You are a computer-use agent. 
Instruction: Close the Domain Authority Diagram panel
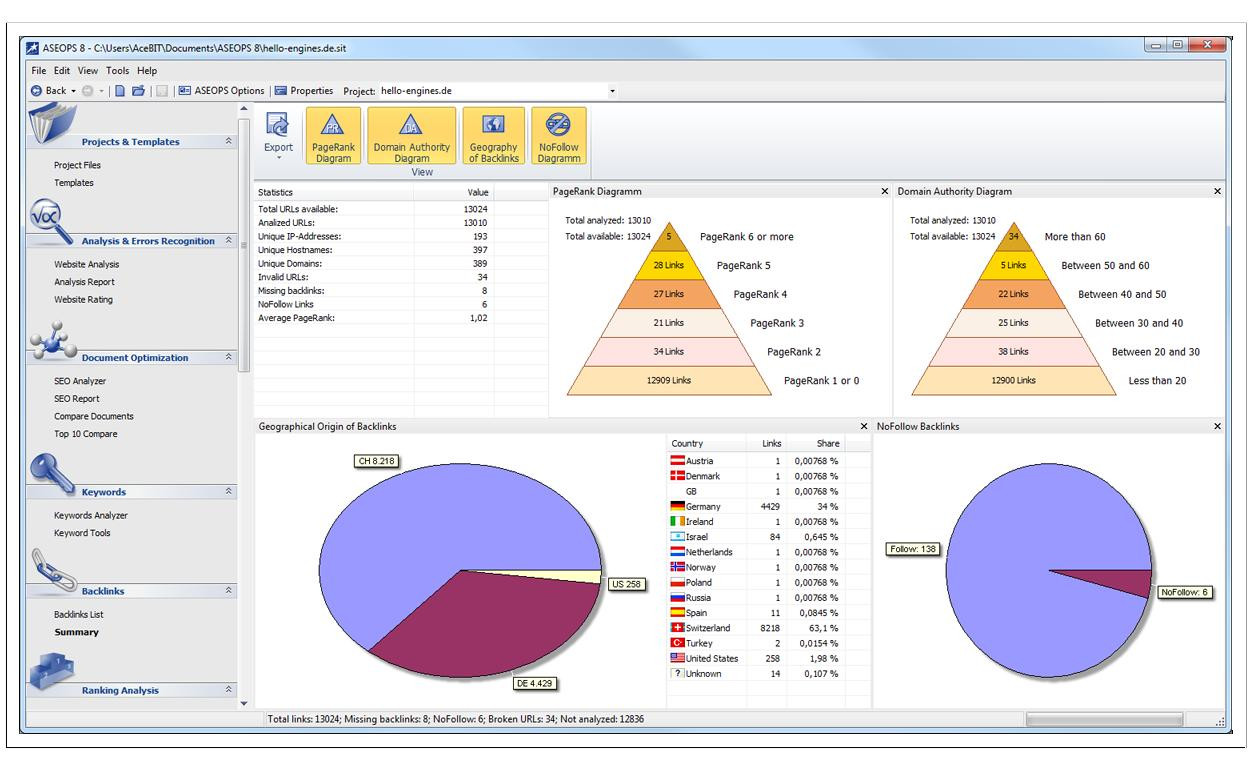coord(1217,191)
